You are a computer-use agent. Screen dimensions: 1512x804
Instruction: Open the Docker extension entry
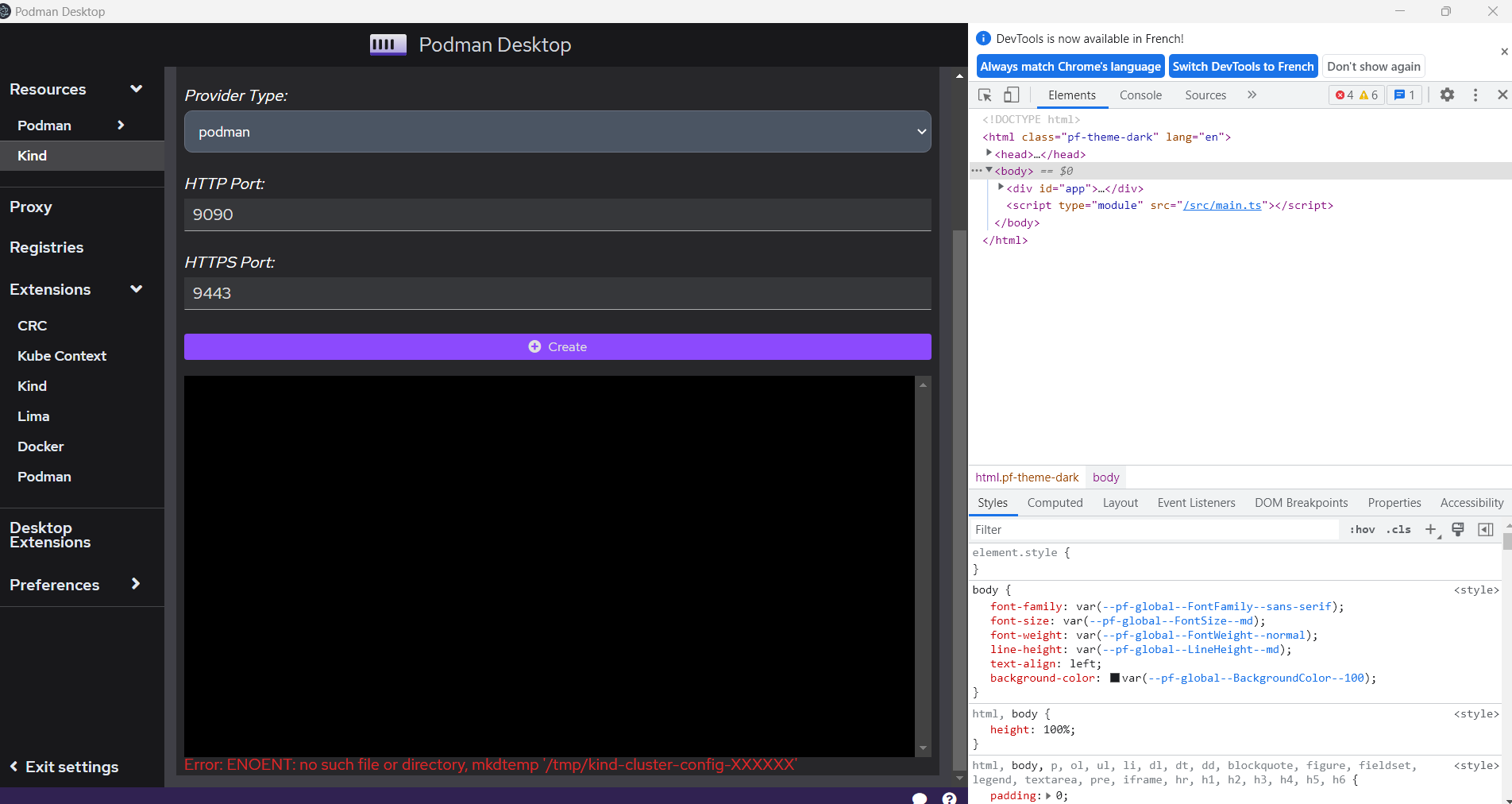(40, 446)
